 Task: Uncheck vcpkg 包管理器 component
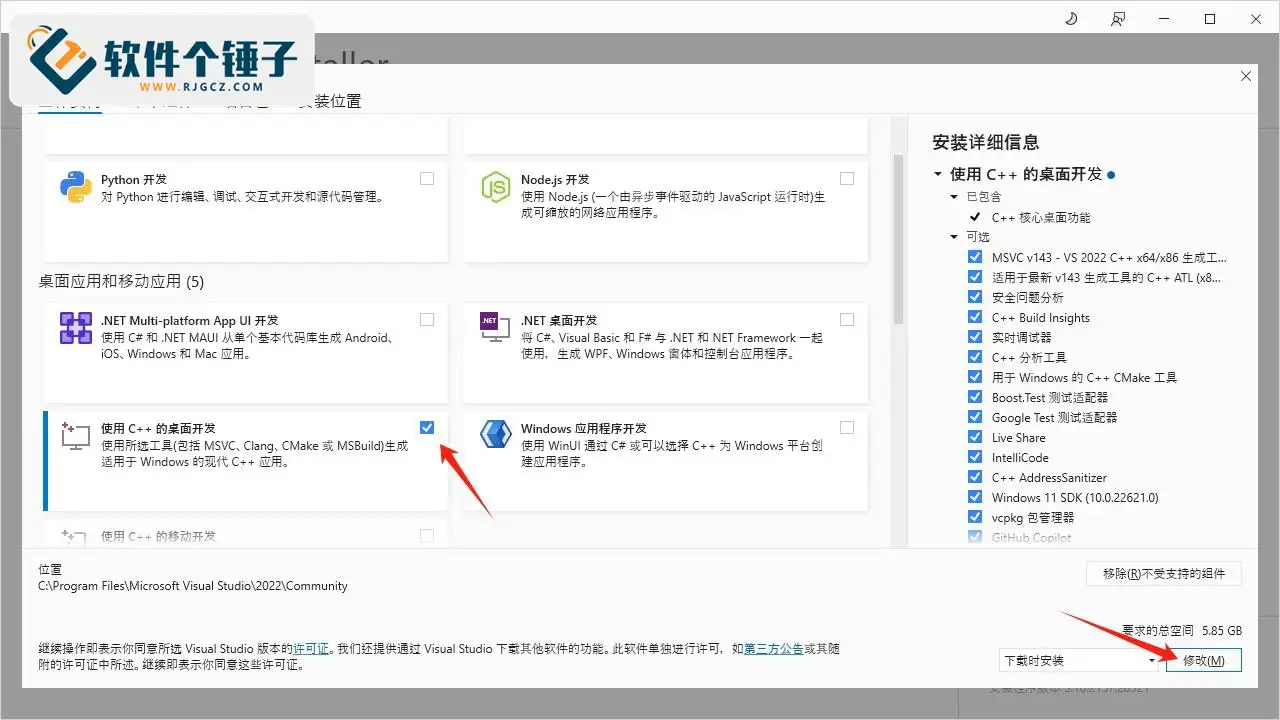(975, 517)
